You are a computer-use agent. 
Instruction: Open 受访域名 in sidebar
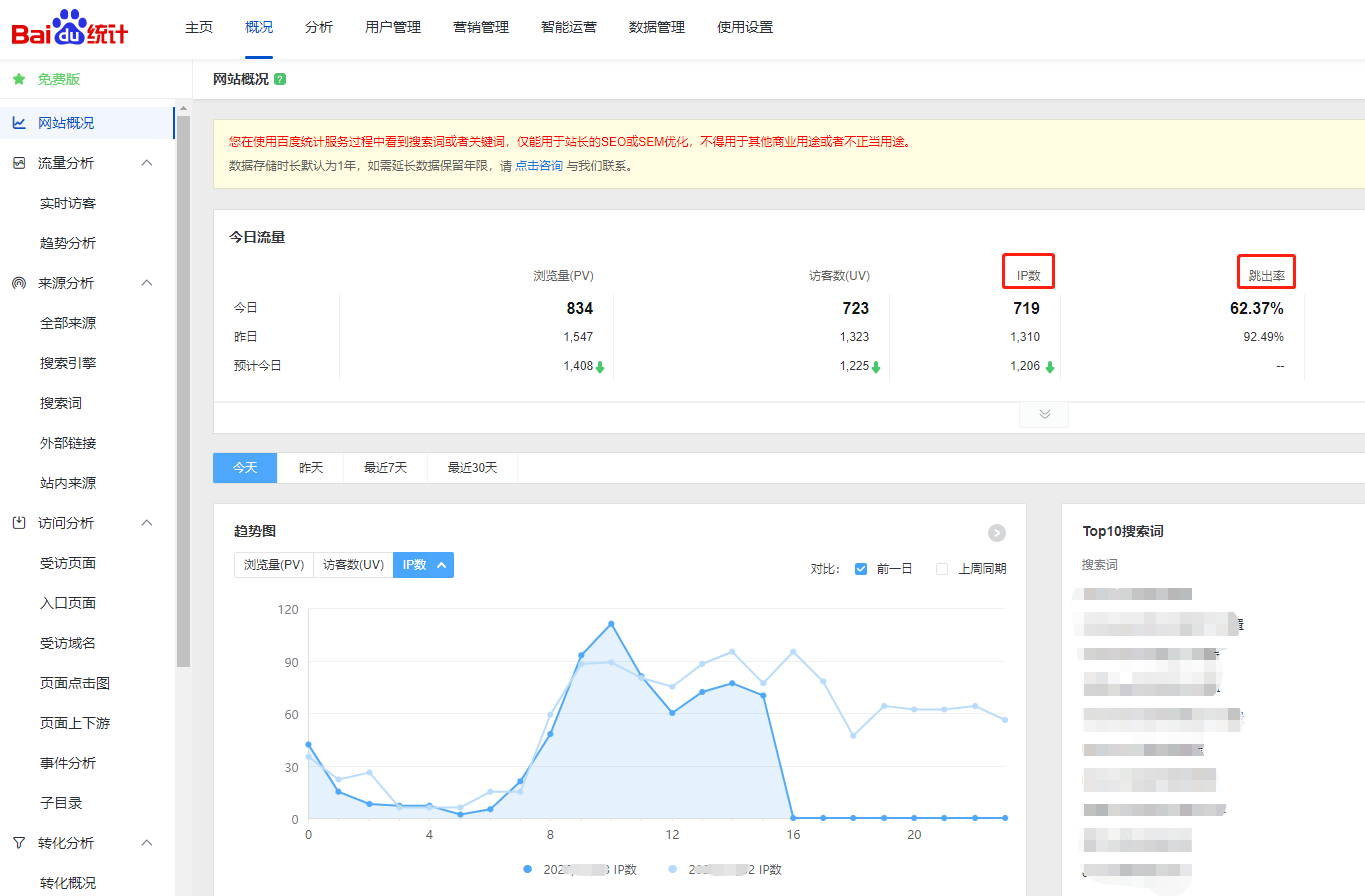click(68, 643)
